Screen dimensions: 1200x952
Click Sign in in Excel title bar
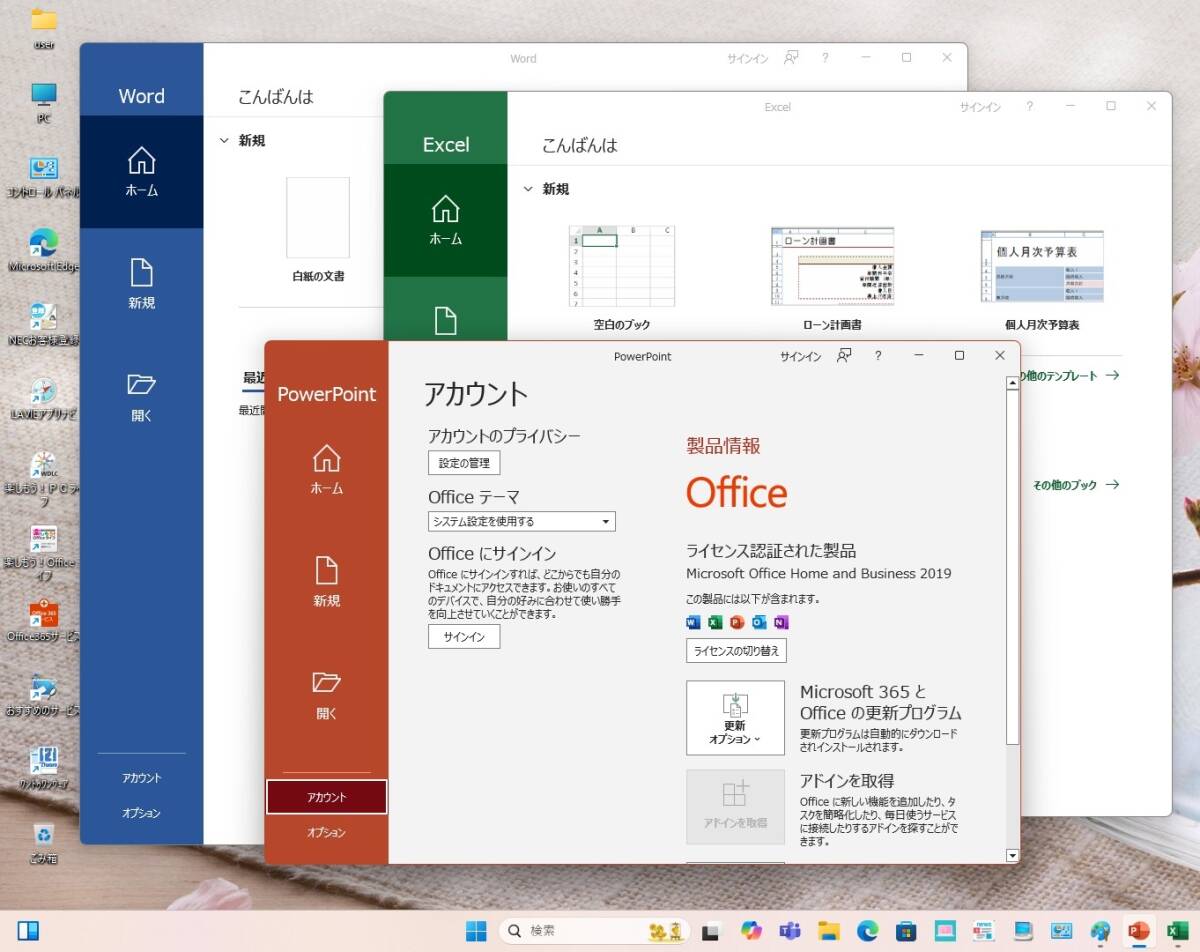click(x=980, y=107)
